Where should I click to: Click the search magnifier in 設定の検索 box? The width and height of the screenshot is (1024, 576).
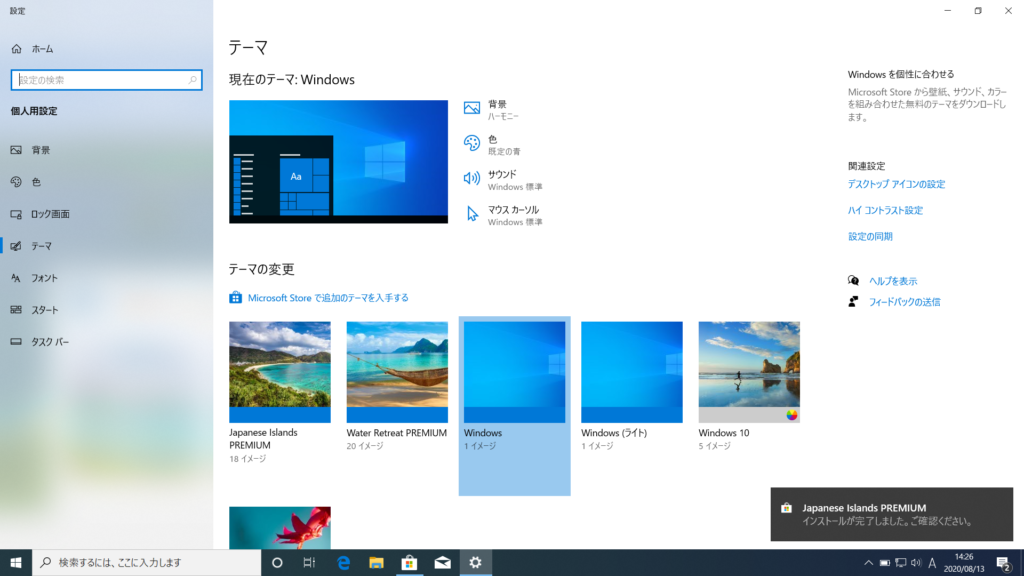click(192, 80)
